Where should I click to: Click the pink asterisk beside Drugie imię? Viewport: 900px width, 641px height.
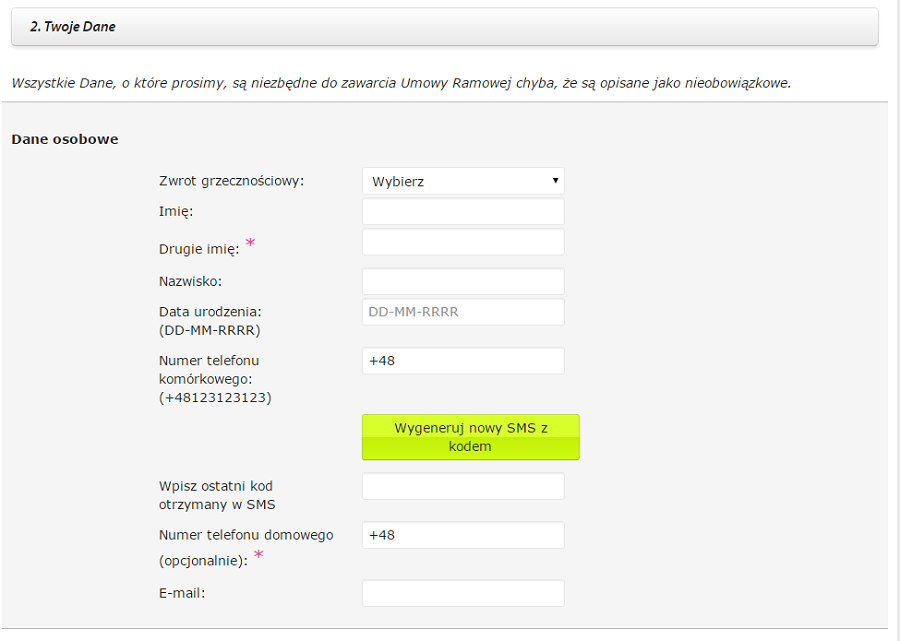pos(250,243)
